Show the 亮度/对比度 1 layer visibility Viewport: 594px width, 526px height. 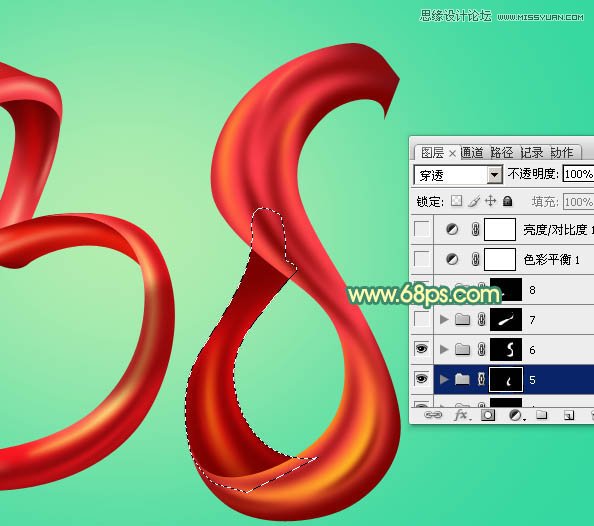tap(422, 229)
